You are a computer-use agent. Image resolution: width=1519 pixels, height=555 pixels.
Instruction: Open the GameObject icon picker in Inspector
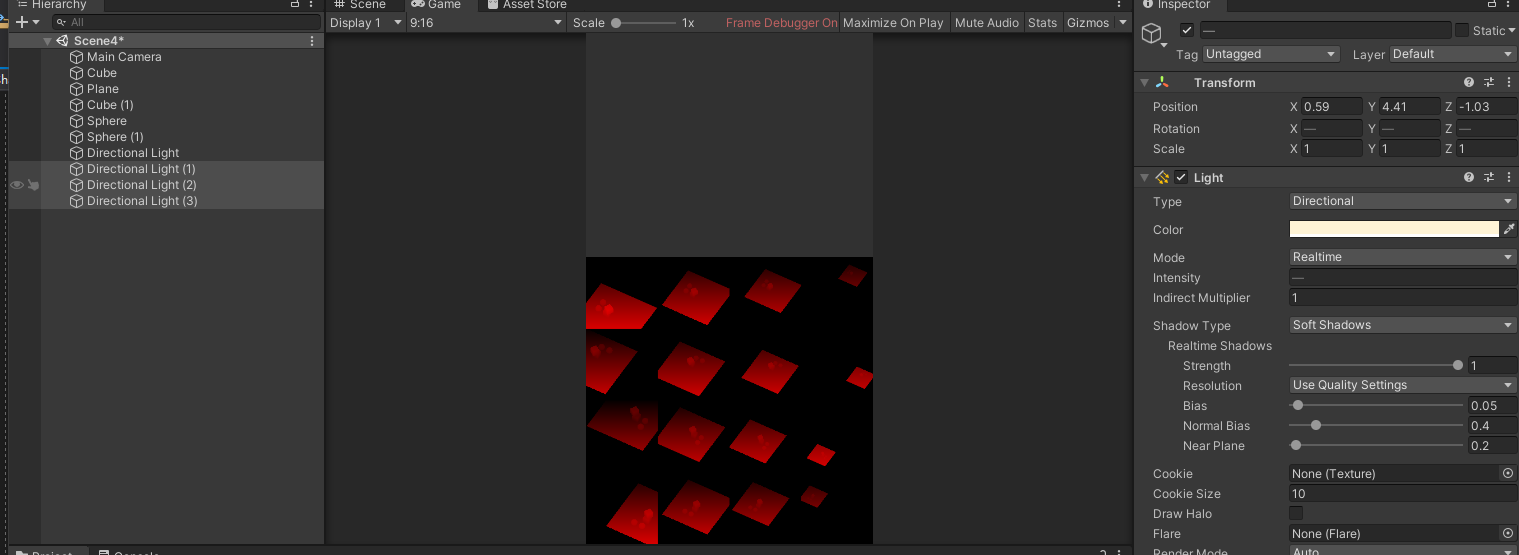point(1154,36)
